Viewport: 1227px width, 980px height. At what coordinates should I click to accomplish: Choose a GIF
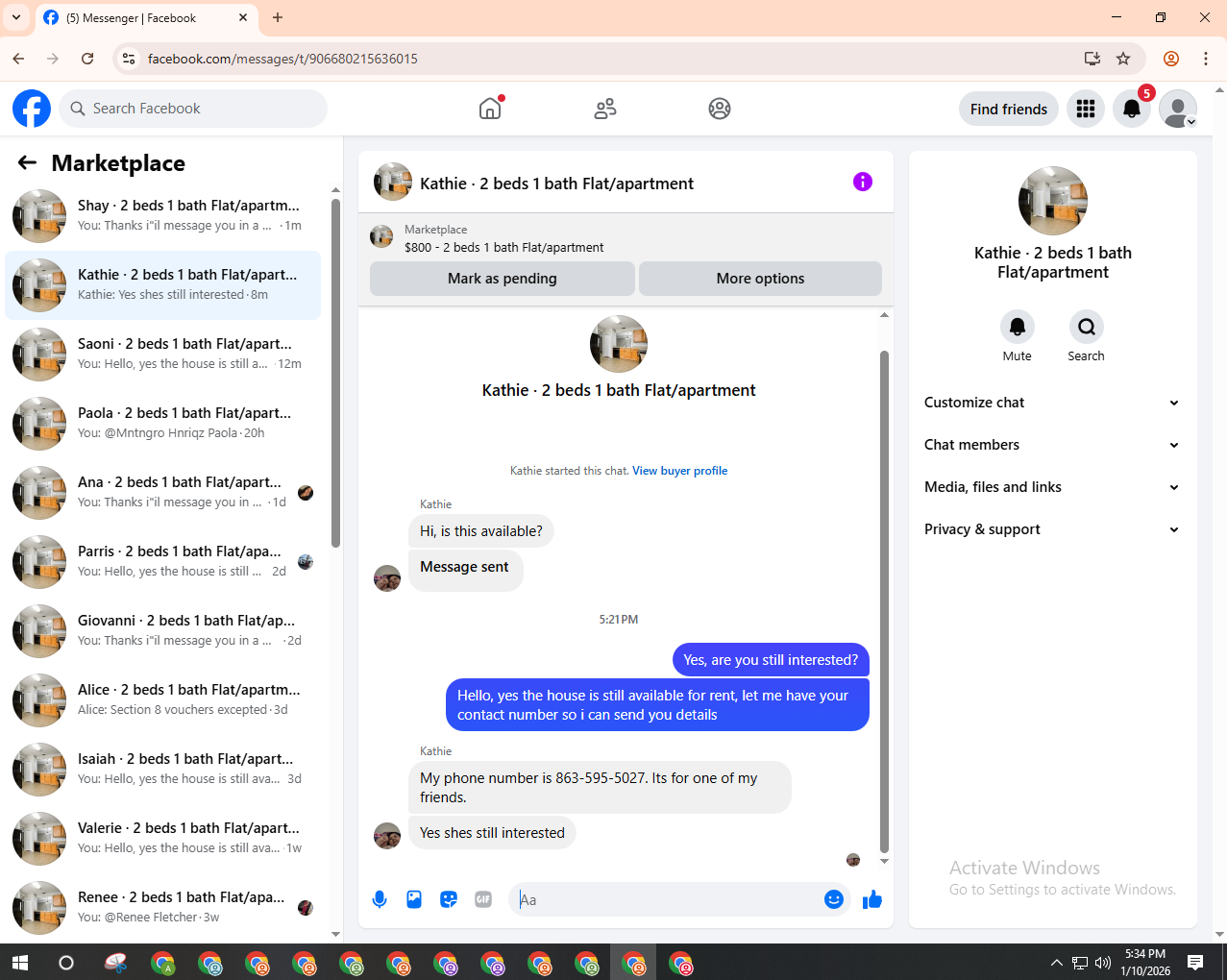pyautogui.click(x=483, y=899)
